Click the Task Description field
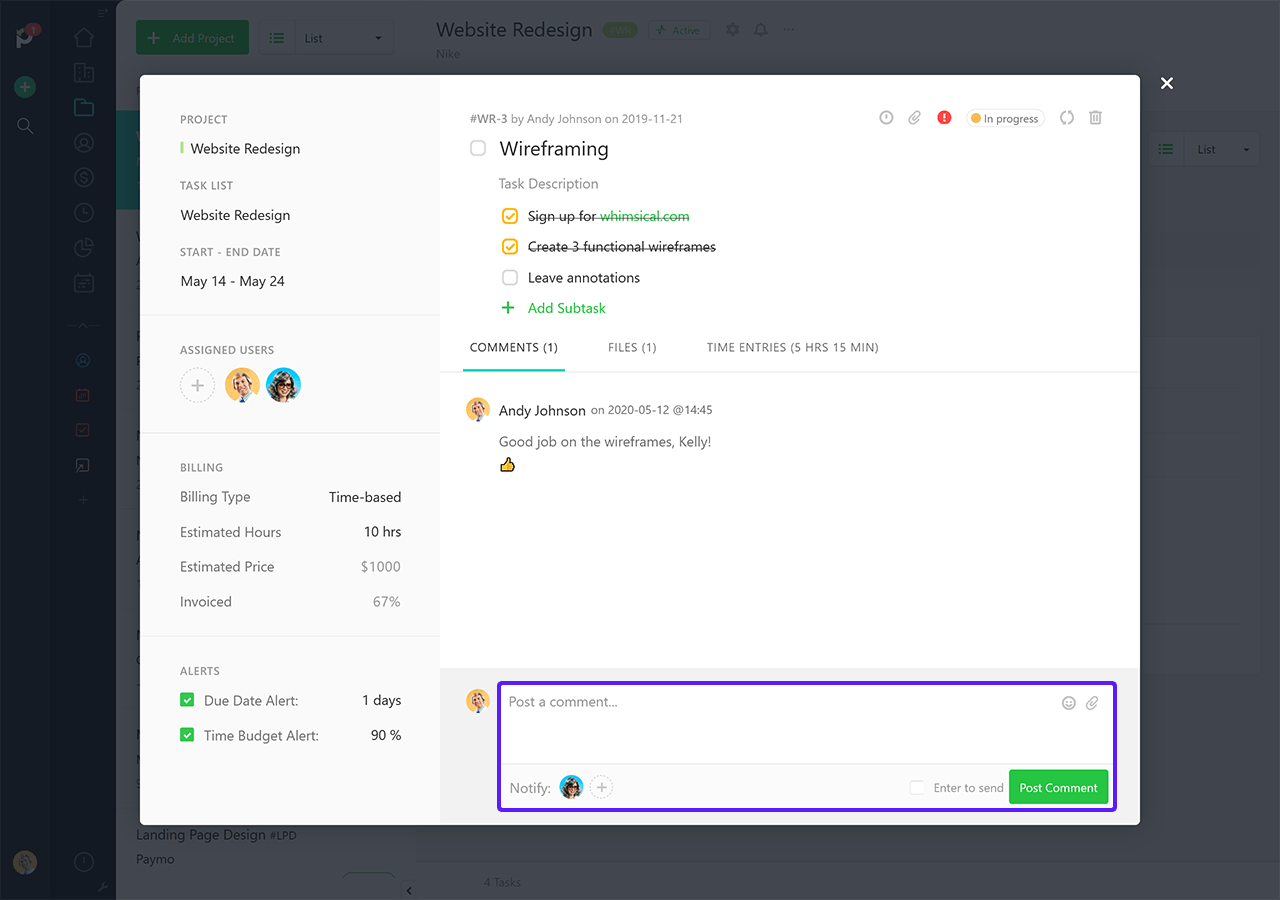This screenshot has height=900, width=1280. [x=549, y=184]
